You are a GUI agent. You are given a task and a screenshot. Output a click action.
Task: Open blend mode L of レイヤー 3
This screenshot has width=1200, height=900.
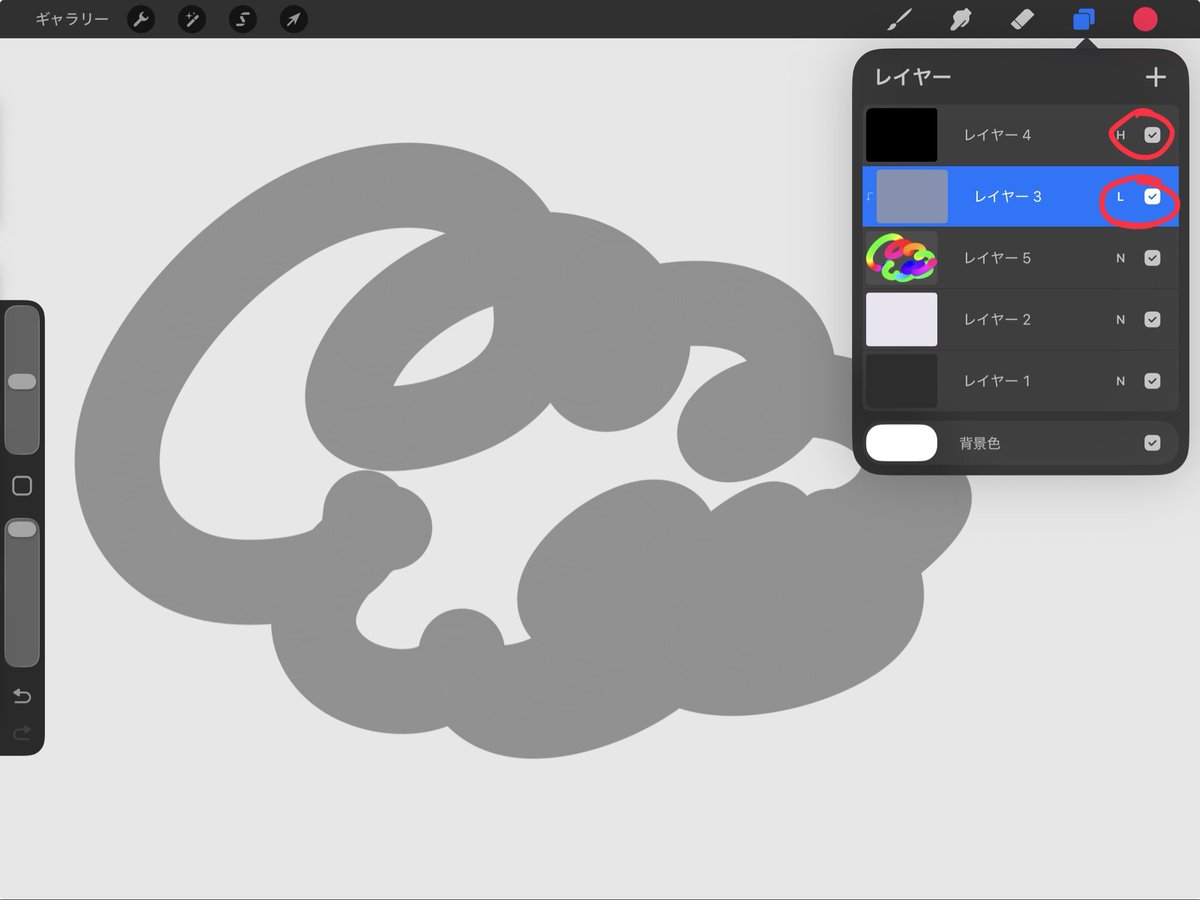coord(1120,197)
